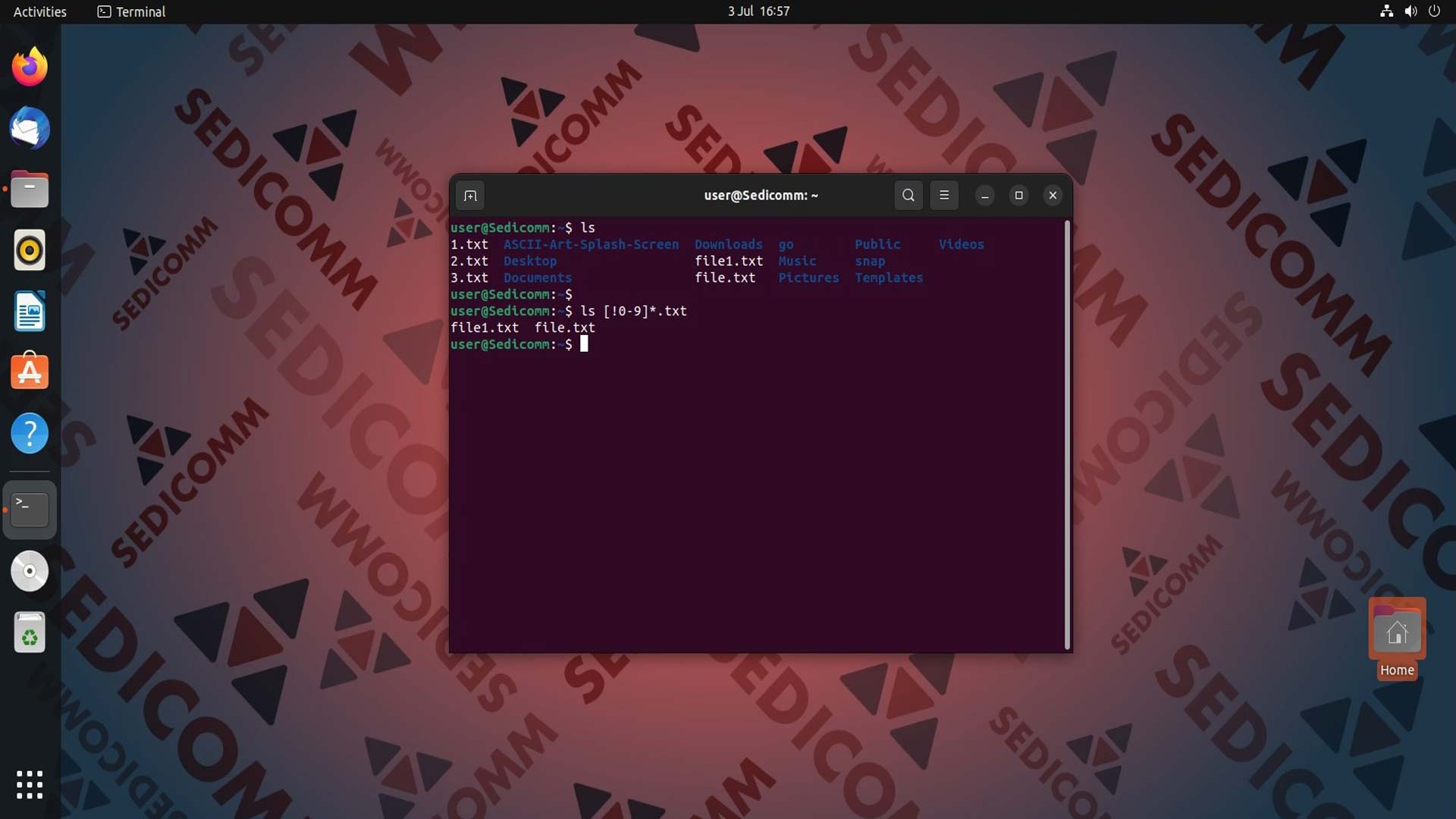Show Applications grid button
Image resolution: width=1456 pixels, height=819 pixels.
tap(30, 785)
